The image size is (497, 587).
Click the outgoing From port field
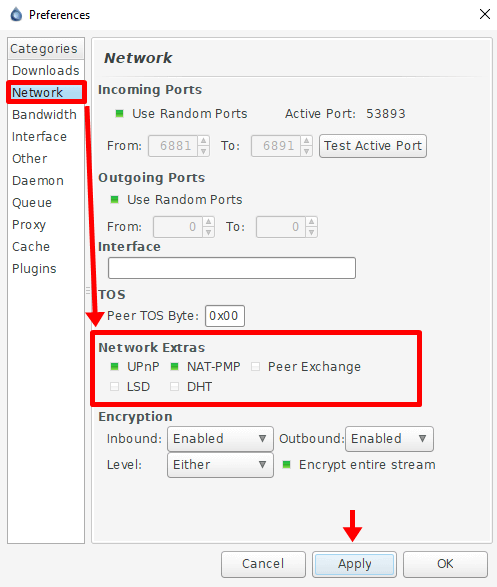[178, 227]
